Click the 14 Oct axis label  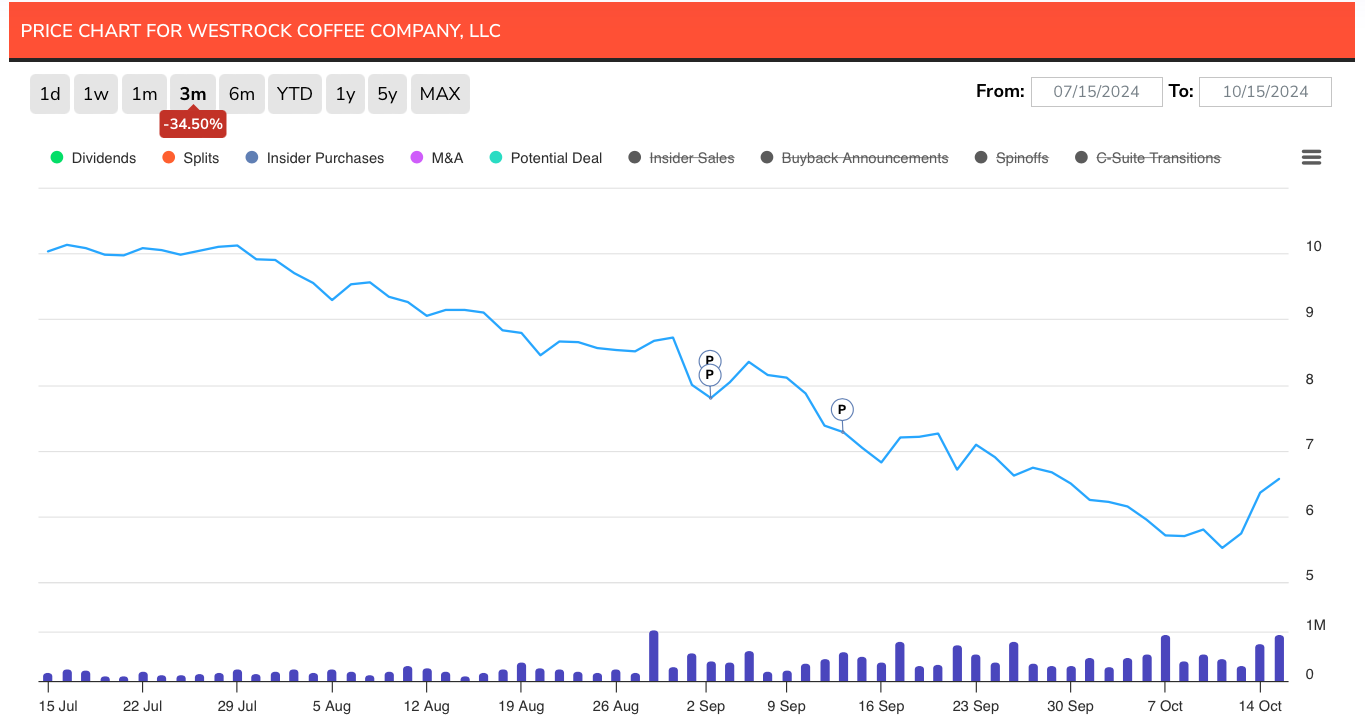[1259, 705]
